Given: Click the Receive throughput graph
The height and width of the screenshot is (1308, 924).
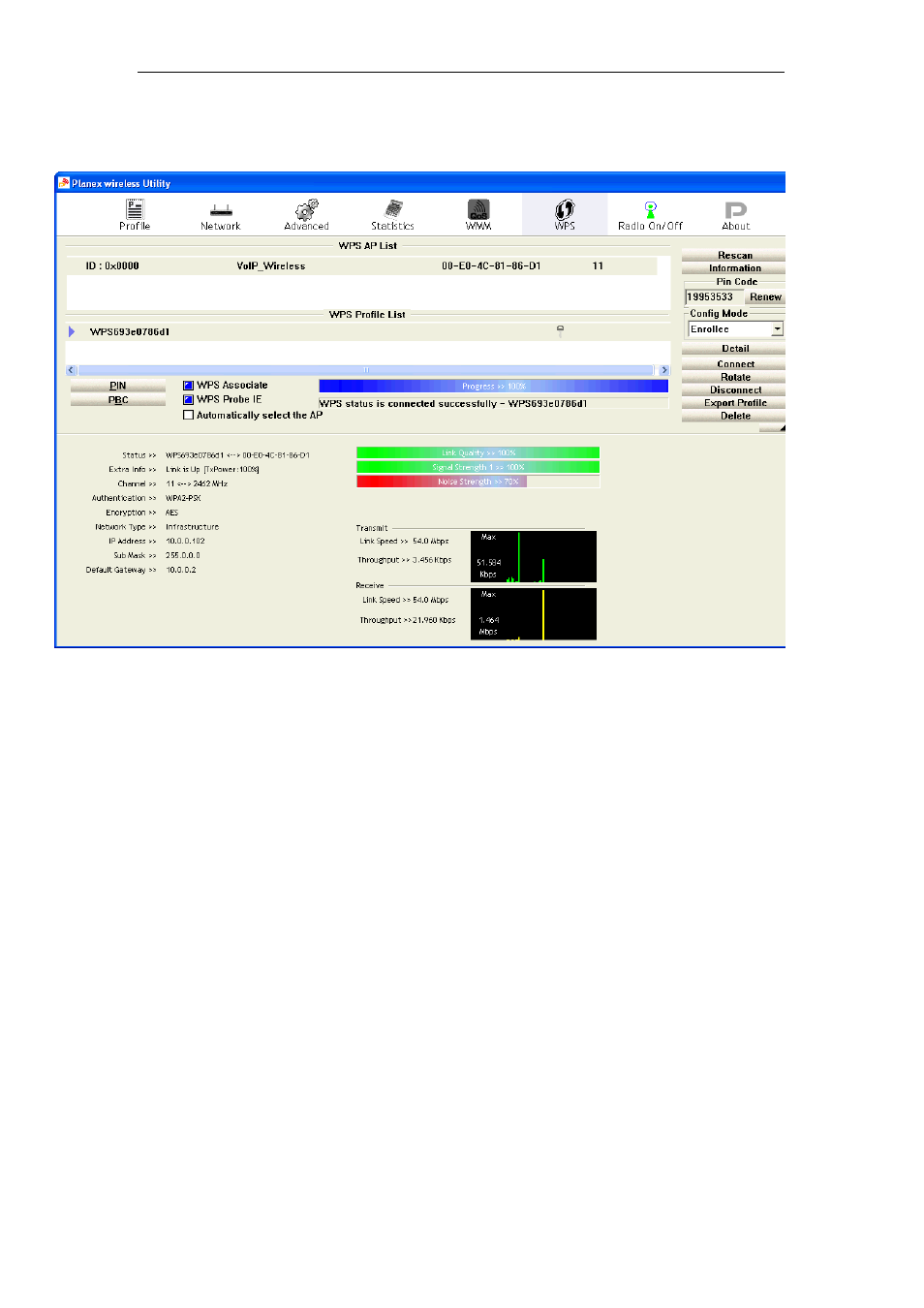Looking at the screenshot, I should [x=534, y=614].
